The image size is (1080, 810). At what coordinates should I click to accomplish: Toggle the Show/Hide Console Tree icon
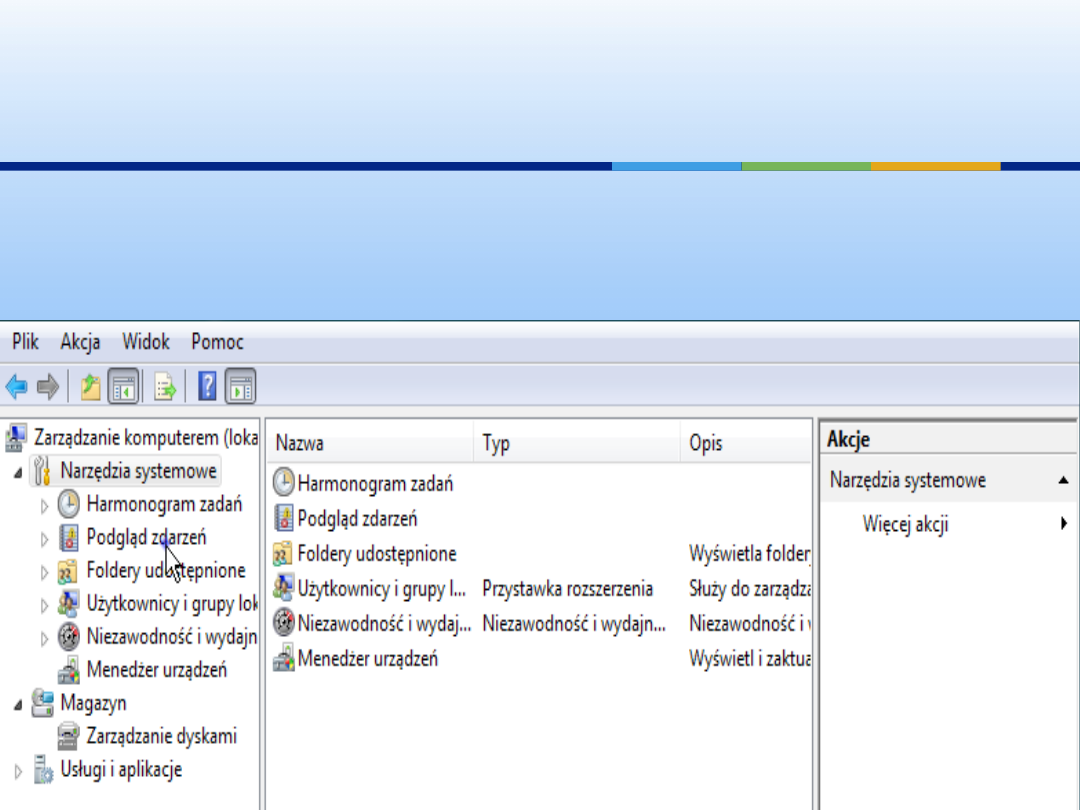click(x=123, y=386)
